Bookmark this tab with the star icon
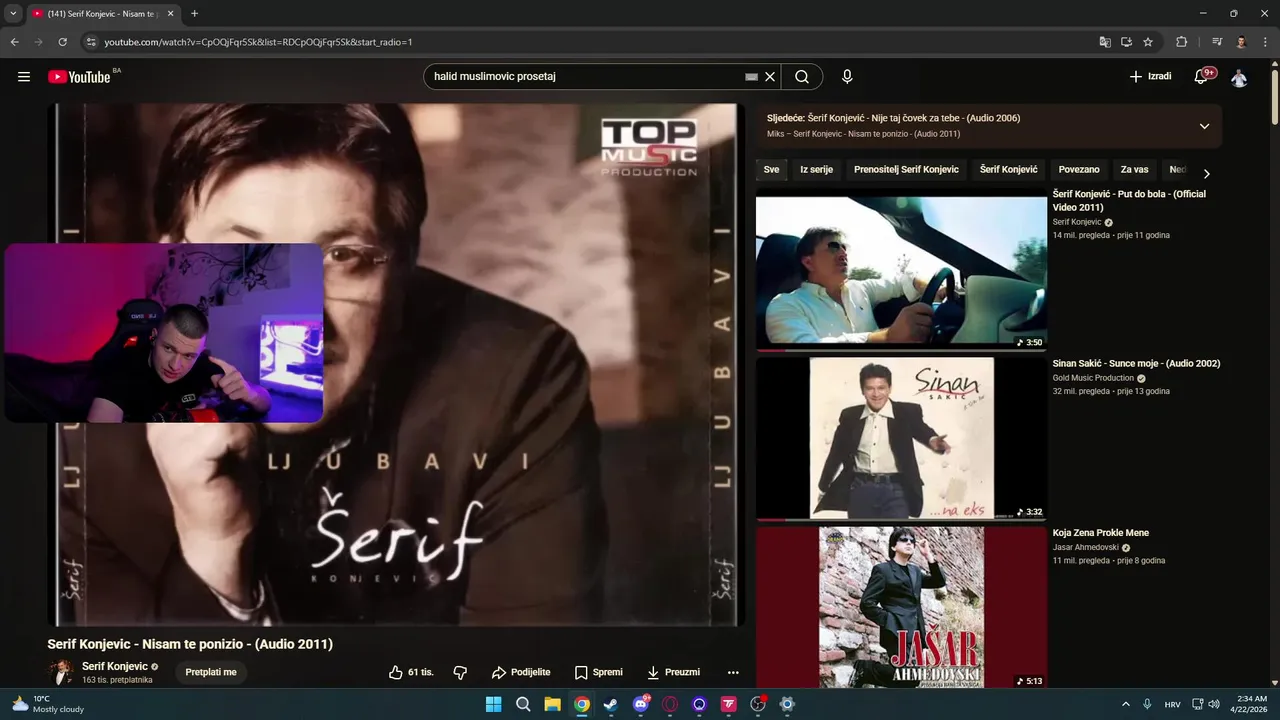The image size is (1280, 720). click(x=1148, y=42)
